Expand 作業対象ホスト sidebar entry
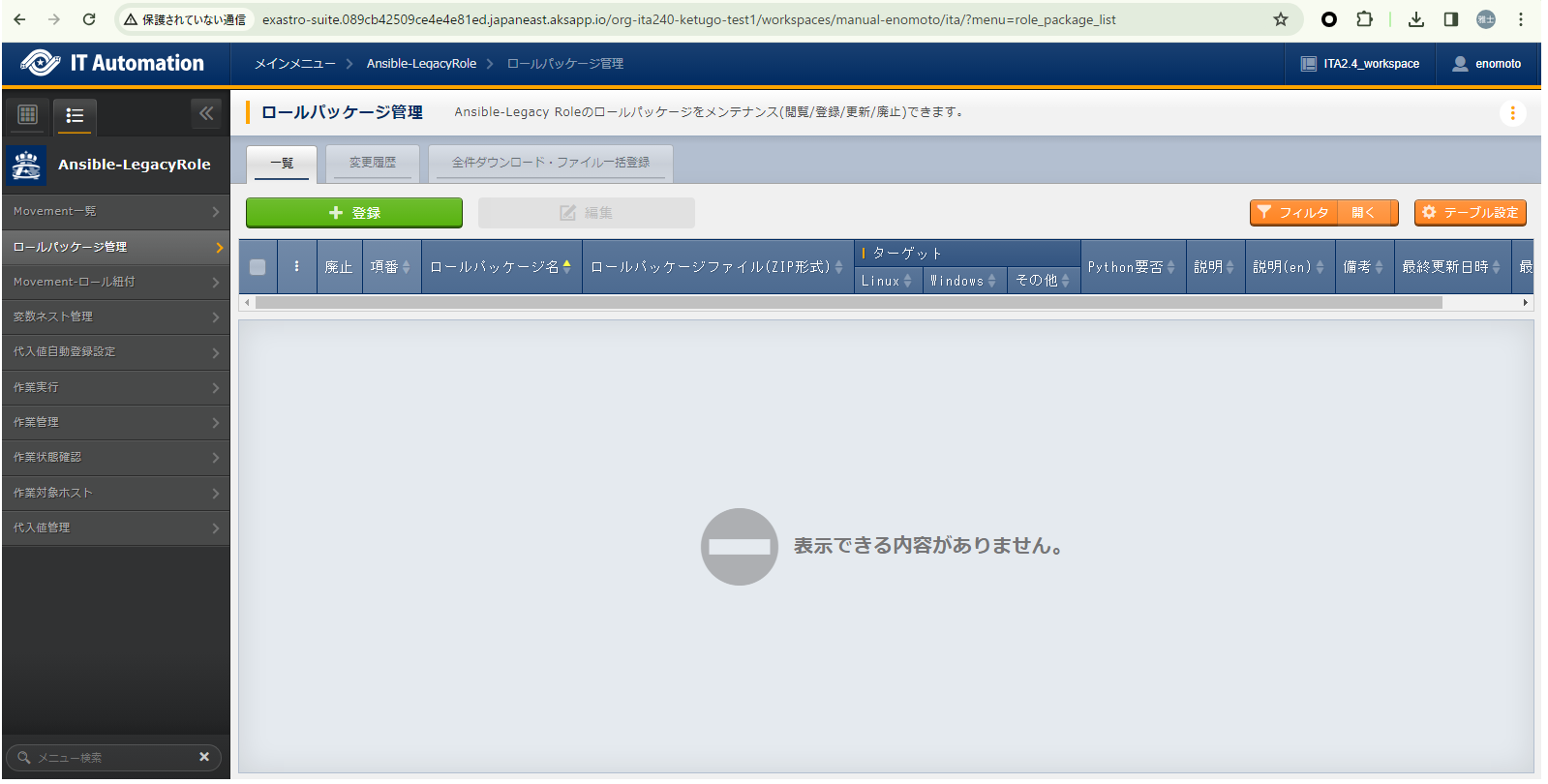Image resolution: width=1548 pixels, height=784 pixels. [115, 493]
